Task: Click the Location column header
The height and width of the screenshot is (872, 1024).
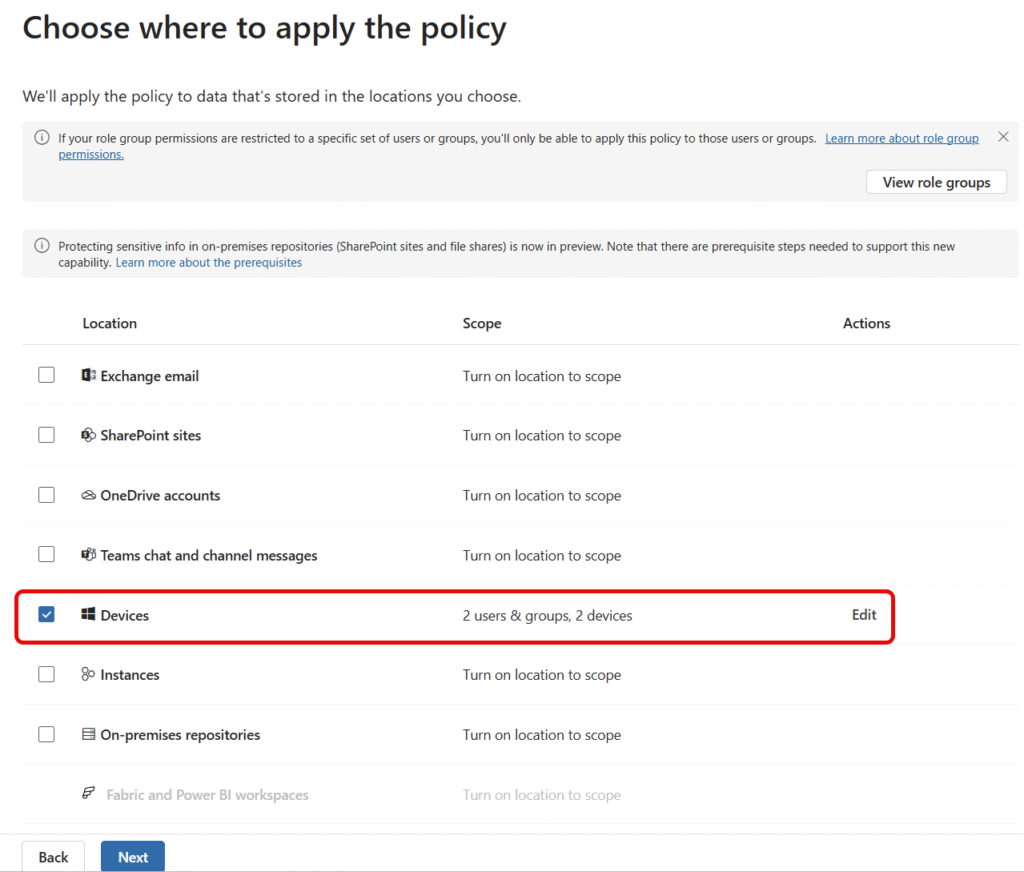Action: point(110,323)
